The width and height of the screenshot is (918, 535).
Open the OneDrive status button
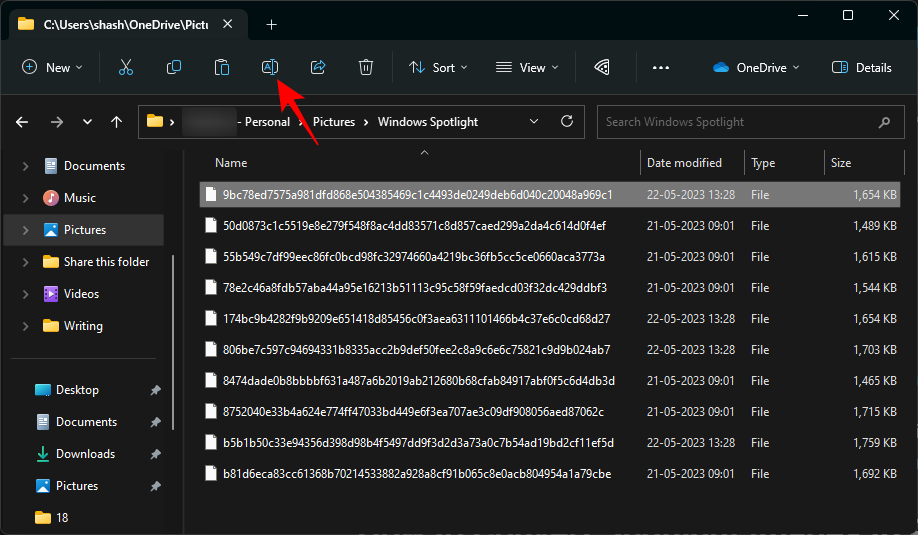[756, 67]
